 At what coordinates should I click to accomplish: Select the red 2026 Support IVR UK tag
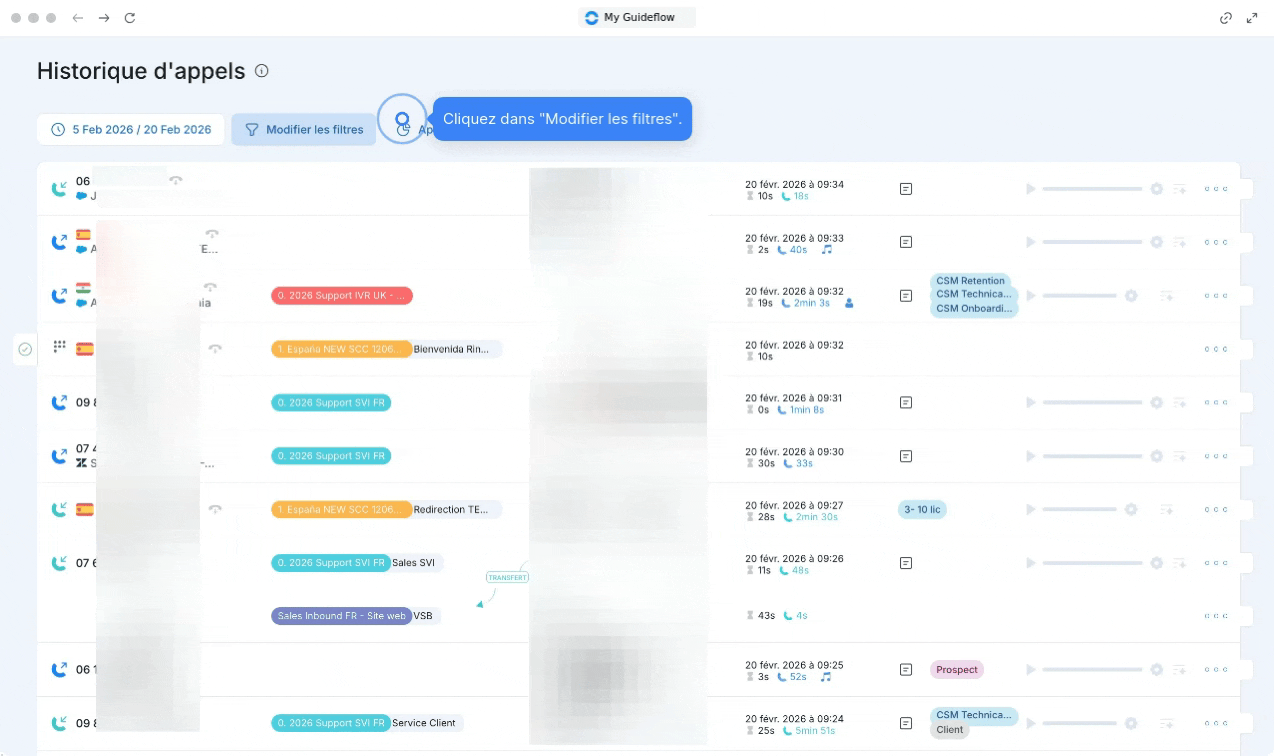tap(341, 296)
